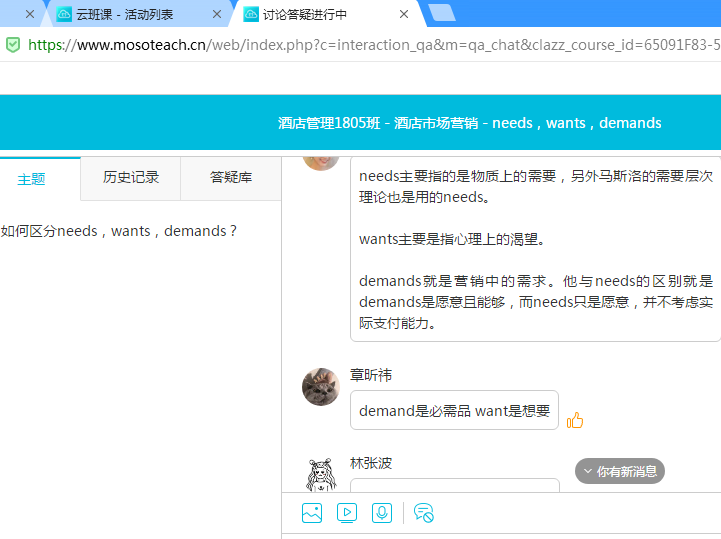The width and height of the screenshot is (721, 539).
Task: Open the 主题 tab
Action: (x=40, y=179)
